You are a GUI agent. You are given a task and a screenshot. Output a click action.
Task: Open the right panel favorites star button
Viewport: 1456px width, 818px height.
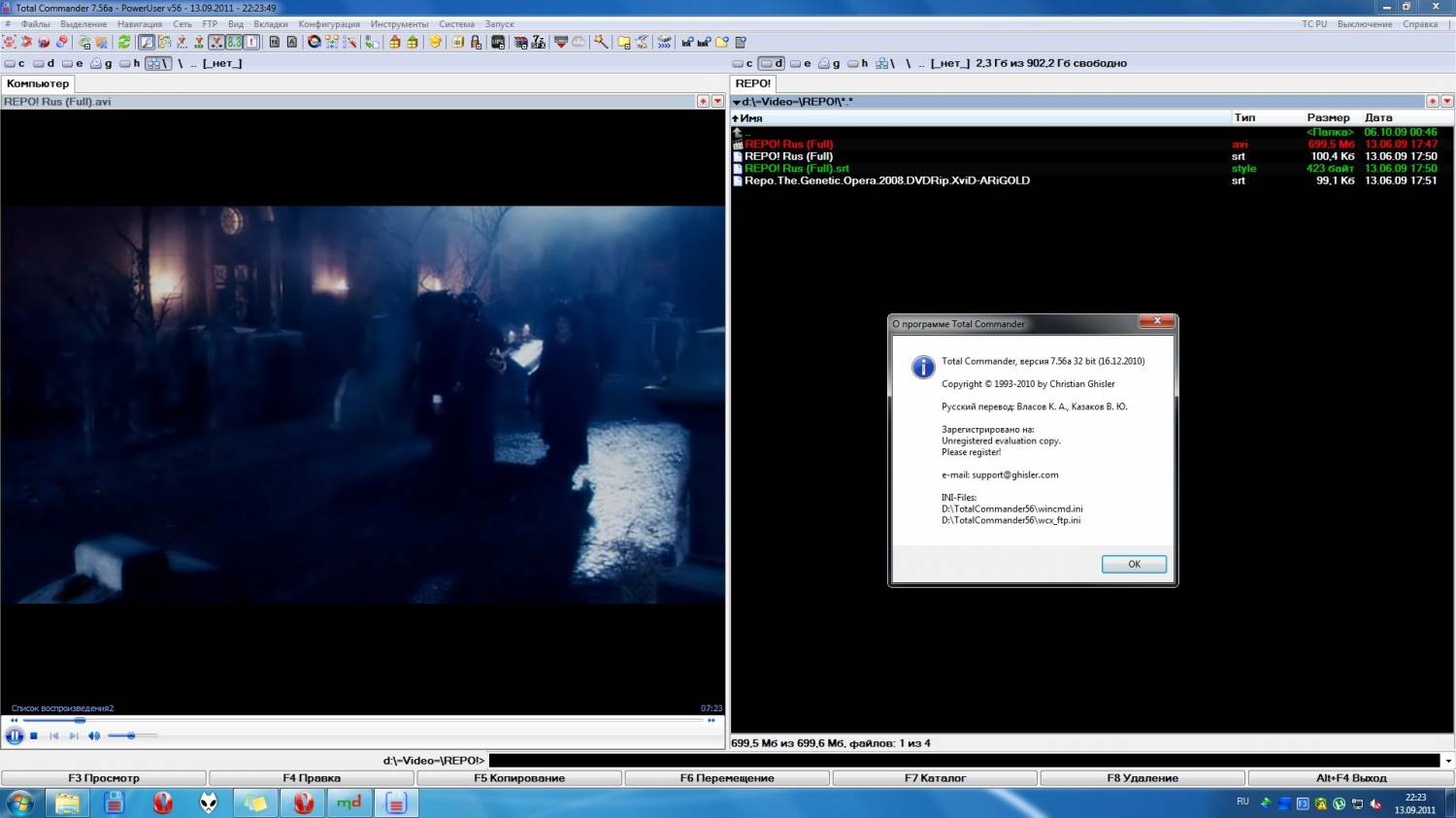coord(1433,101)
